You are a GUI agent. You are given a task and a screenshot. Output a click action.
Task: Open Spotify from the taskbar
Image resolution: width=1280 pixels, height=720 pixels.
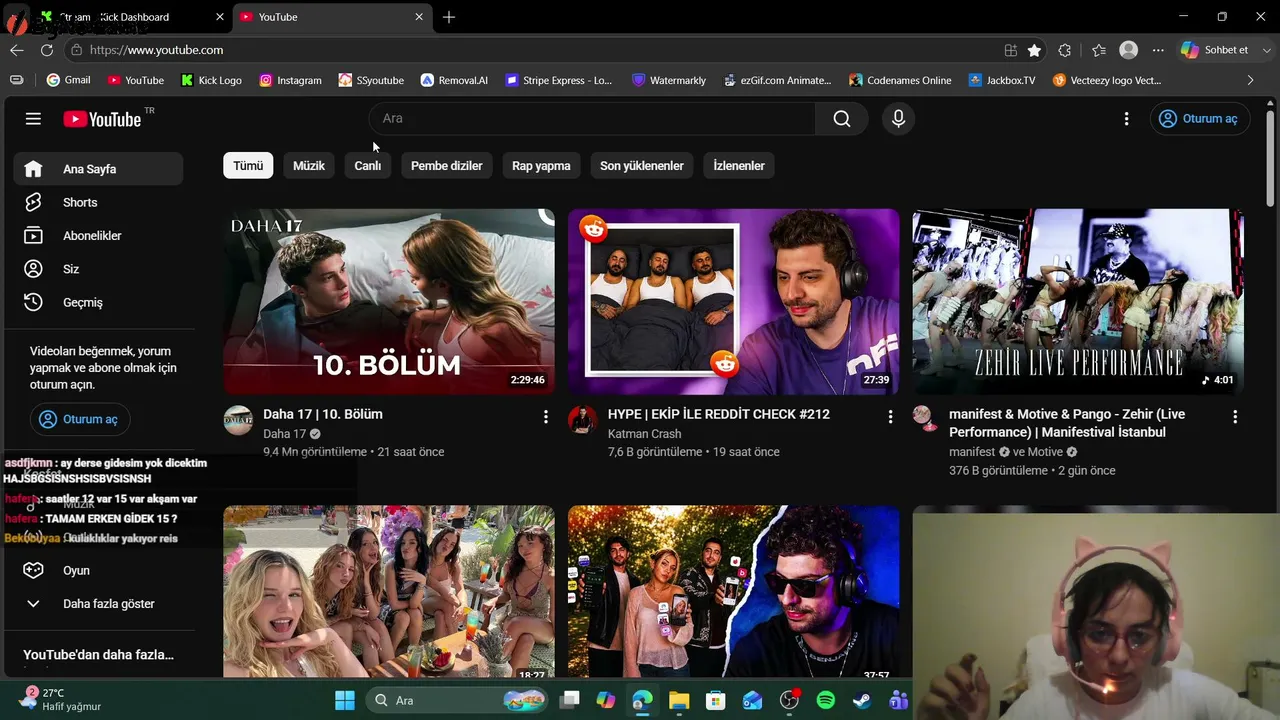tap(826, 700)
